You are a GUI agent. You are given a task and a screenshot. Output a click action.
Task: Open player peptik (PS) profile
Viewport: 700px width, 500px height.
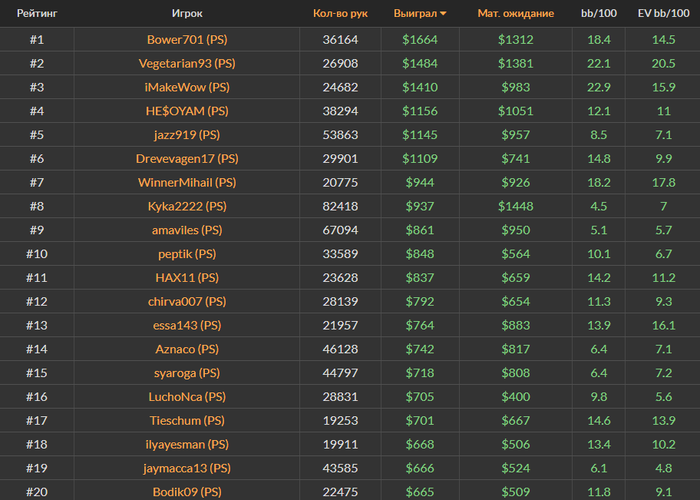[x=187, y=254]
